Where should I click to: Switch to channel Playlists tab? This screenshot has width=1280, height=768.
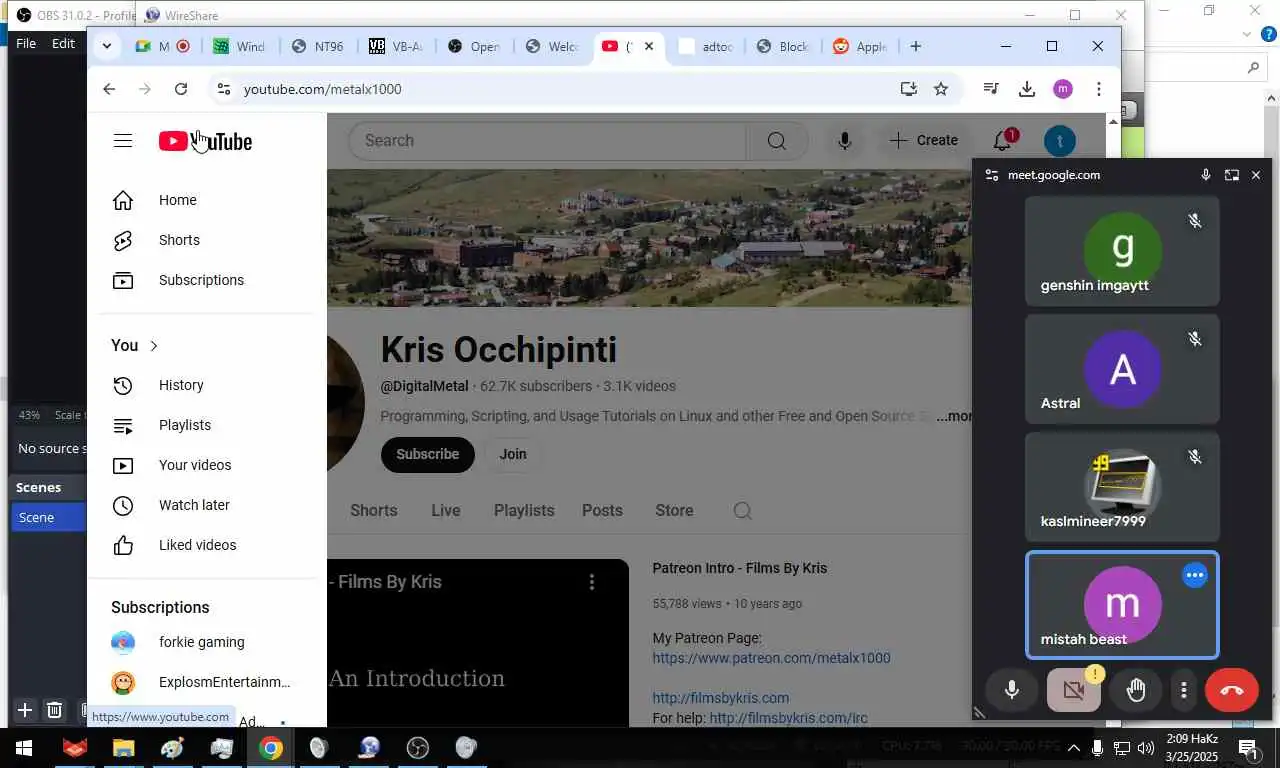click(x=524, y=510)
